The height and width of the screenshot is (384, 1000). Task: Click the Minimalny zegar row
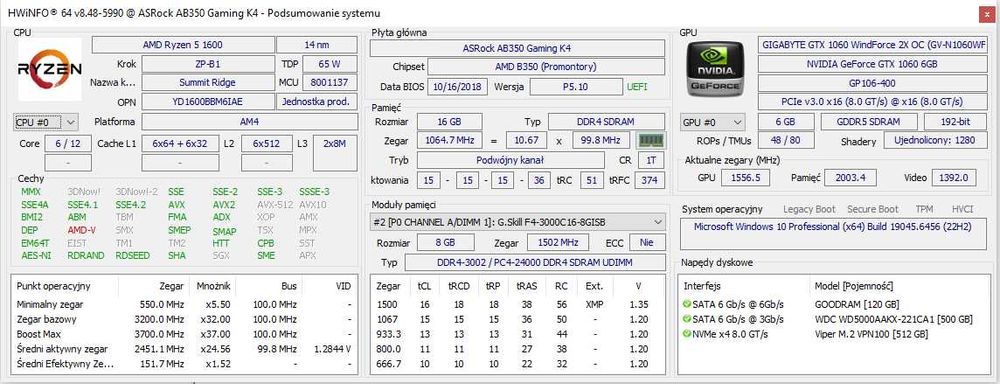pyautogui.click(x=184, y=305)
